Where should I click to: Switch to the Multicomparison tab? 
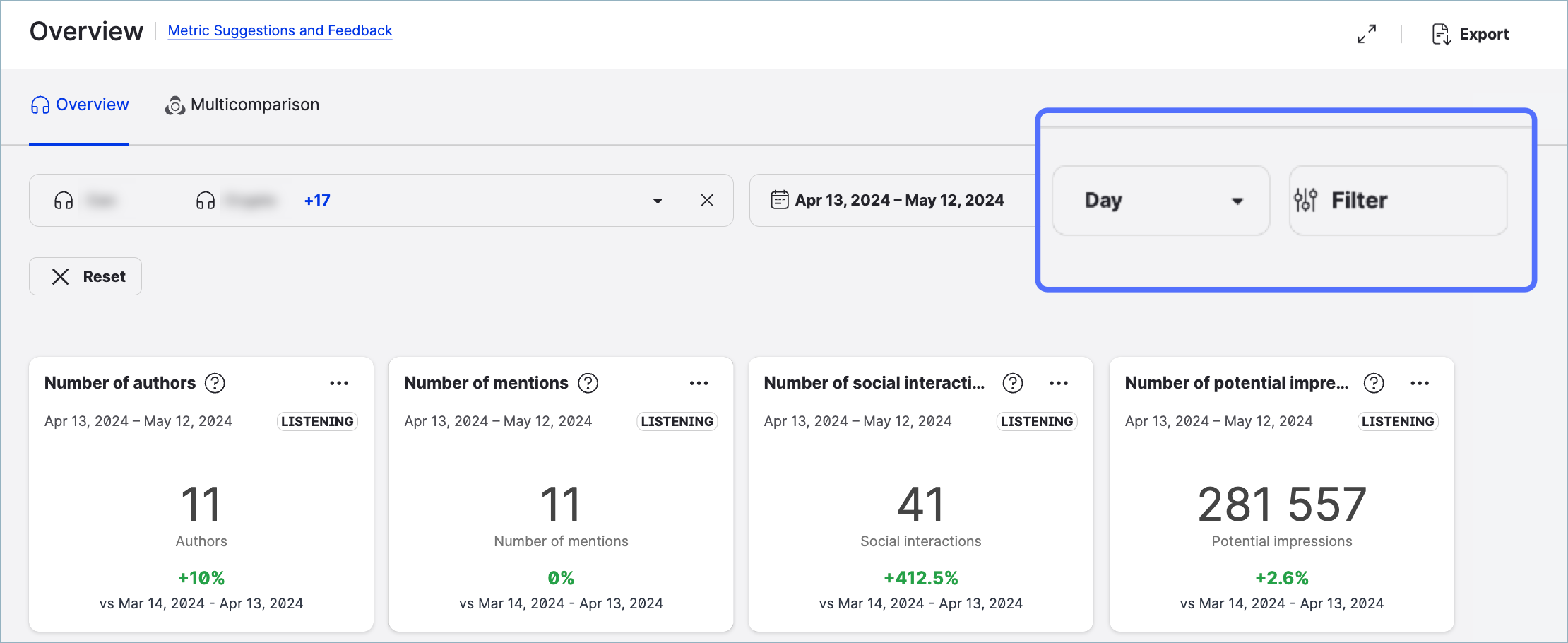tap(242, 105)
